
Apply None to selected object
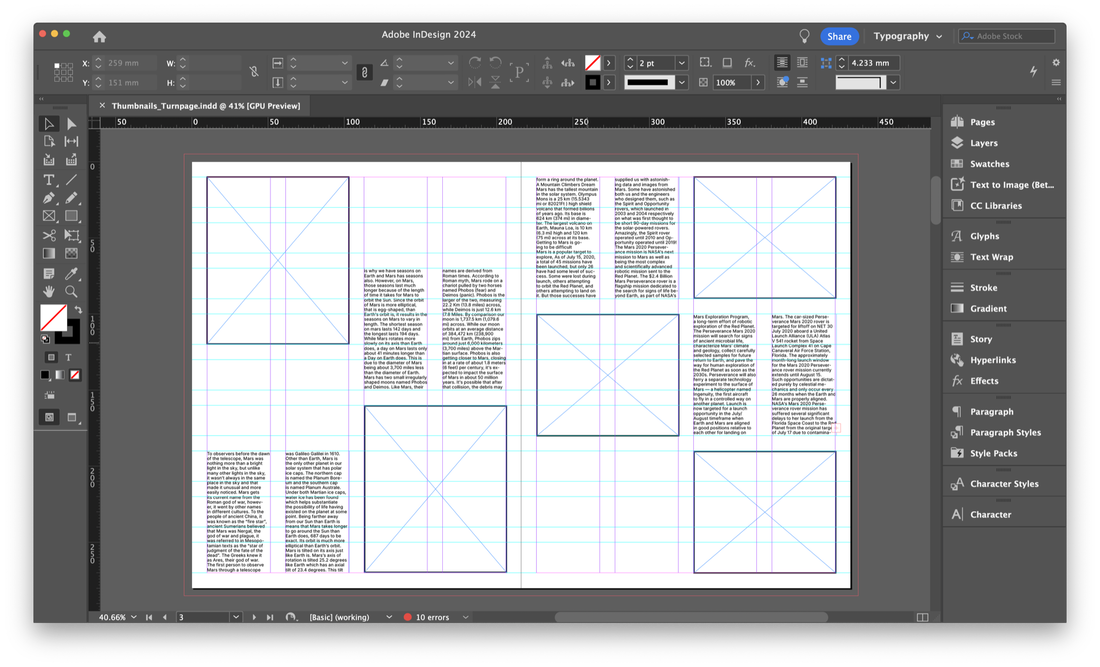[x=75, y=375]
